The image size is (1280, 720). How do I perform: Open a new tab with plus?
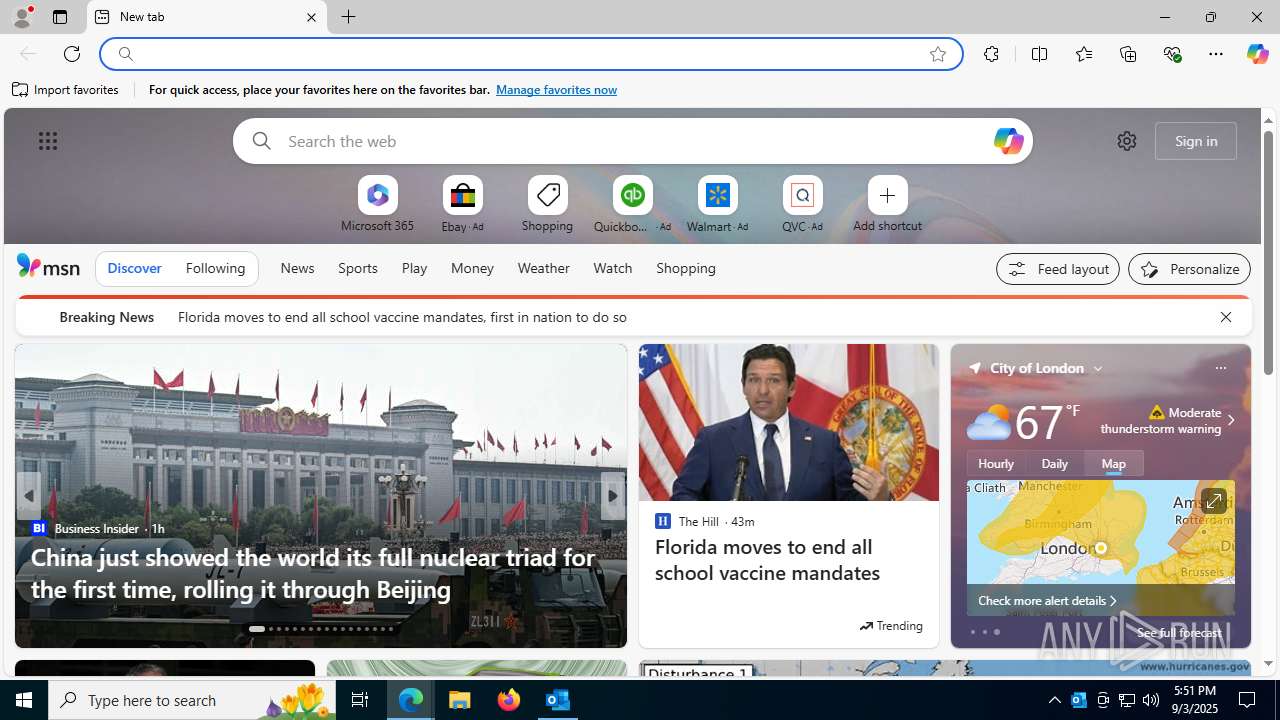[x=349, y=17]
